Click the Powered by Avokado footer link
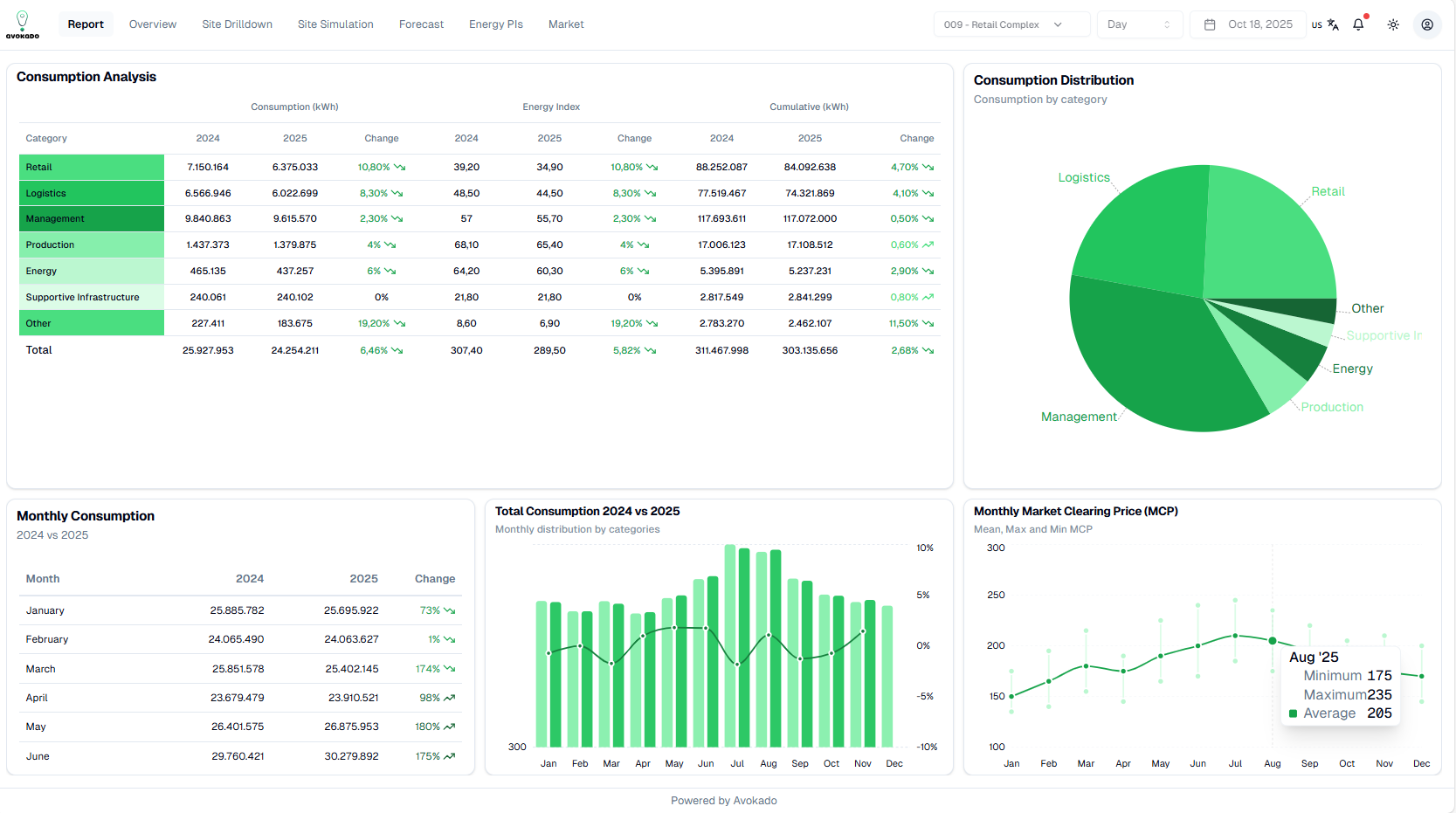Screen dimensions: 1456x813 click(x=723, y=801)
